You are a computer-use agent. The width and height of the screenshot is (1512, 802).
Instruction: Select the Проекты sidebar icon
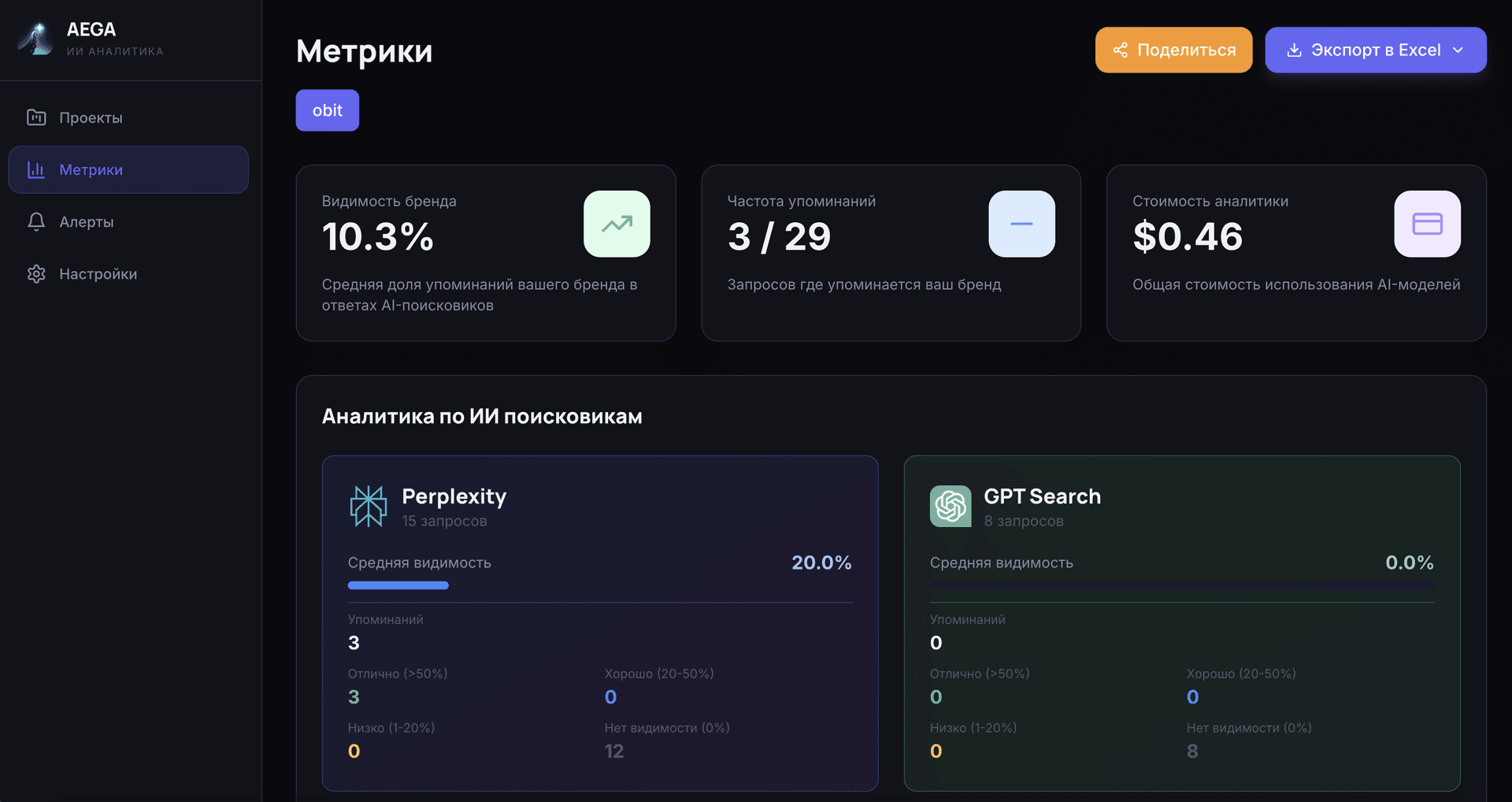tap(36, 117)
